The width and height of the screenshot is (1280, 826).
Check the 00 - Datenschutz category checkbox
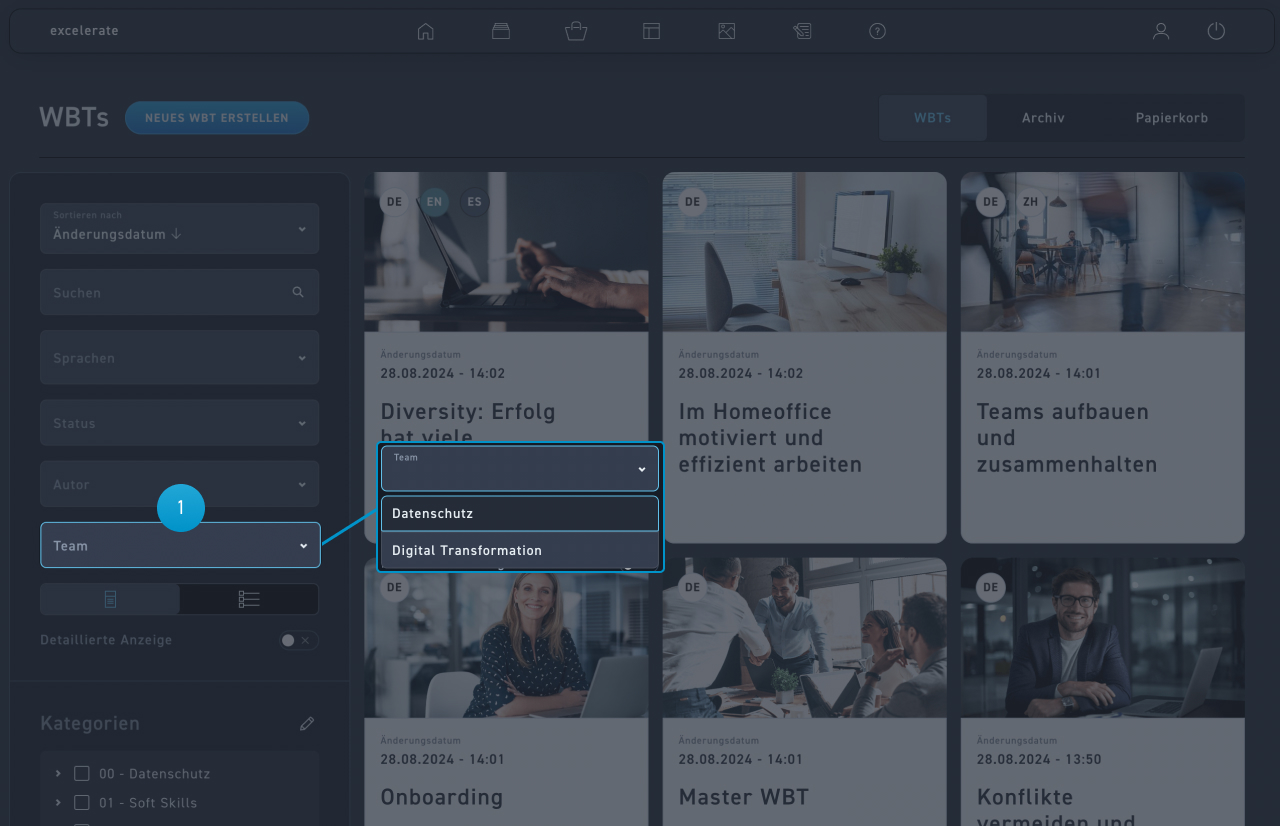pyautogui.click(x=82, y=774)
